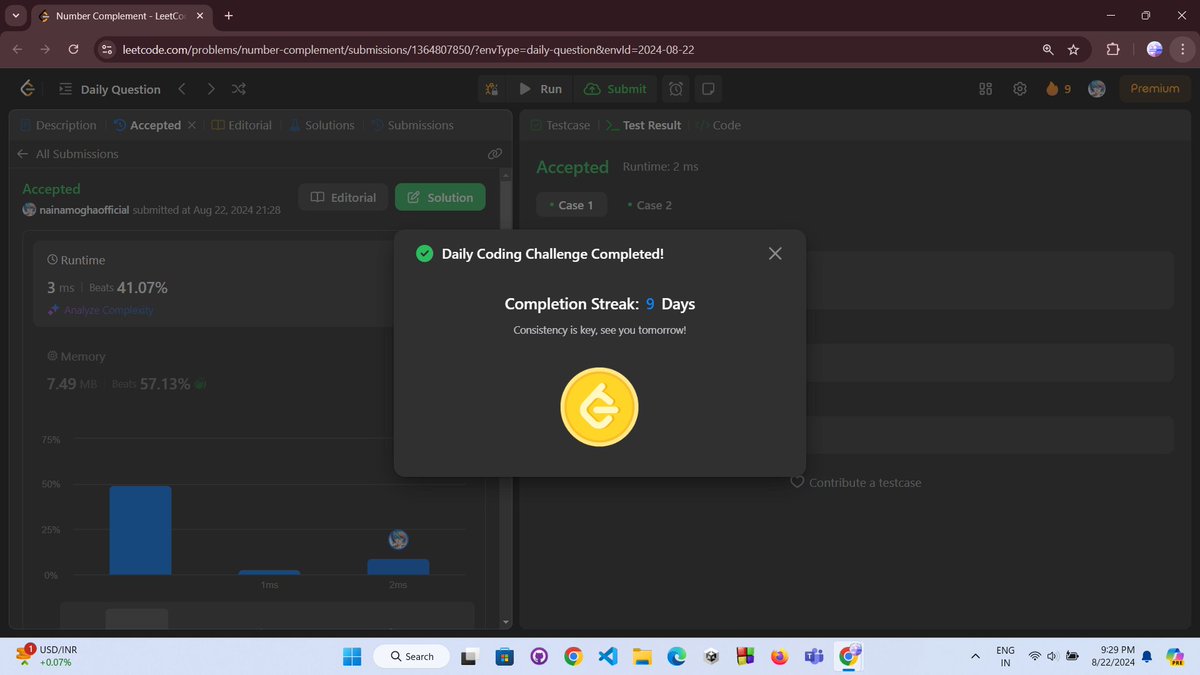The image size is (1200, 675).
Task: Open the Editorial button under Accepted
Action: coord(343,197)
